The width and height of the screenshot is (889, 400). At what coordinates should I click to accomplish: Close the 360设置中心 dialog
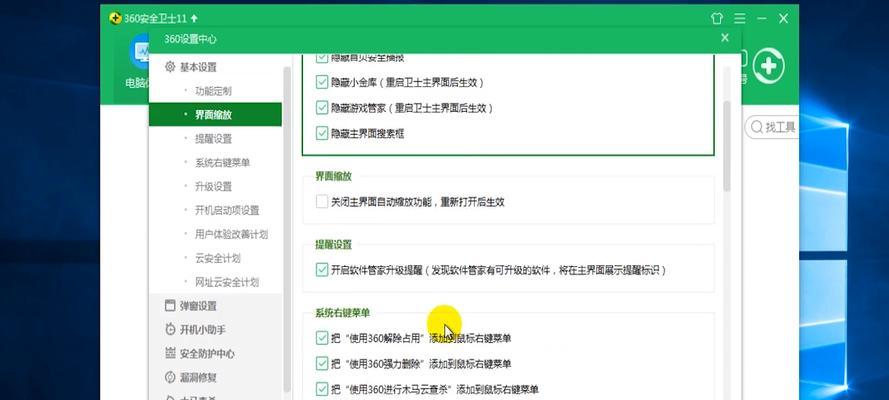click(x=725, y=38)
